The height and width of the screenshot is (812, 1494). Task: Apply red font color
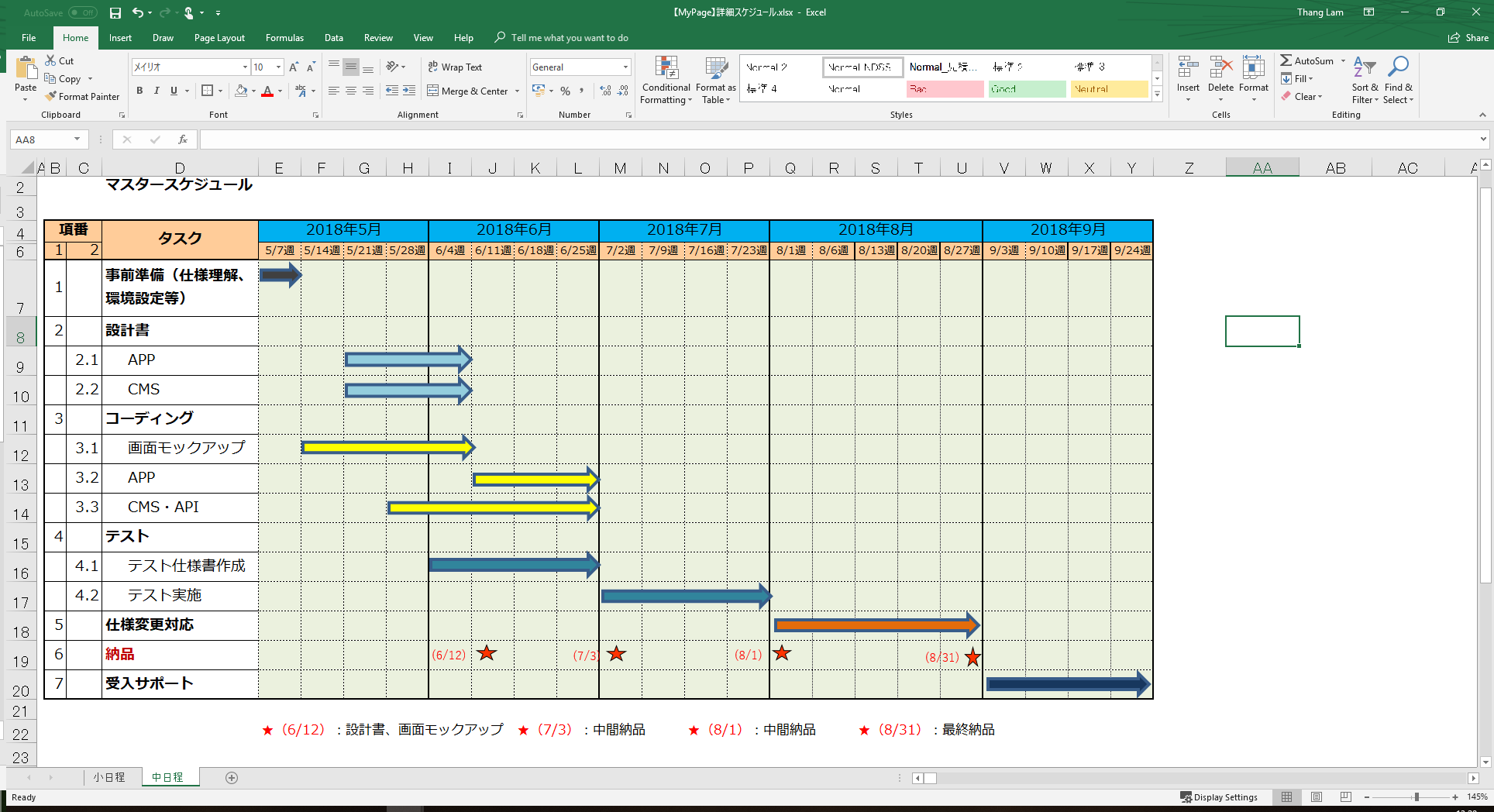(x=267, y=91)
